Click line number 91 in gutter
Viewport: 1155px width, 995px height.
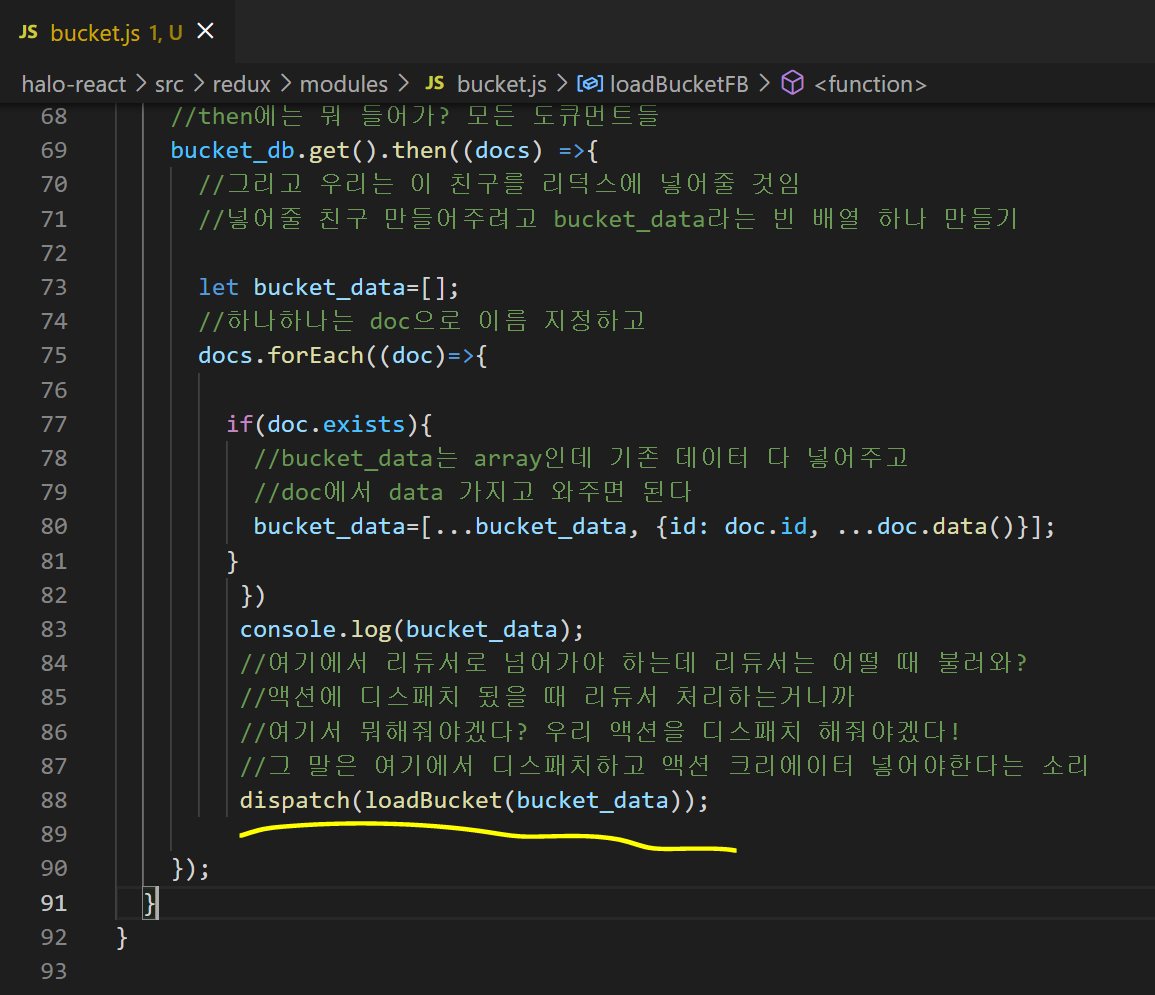54,903
